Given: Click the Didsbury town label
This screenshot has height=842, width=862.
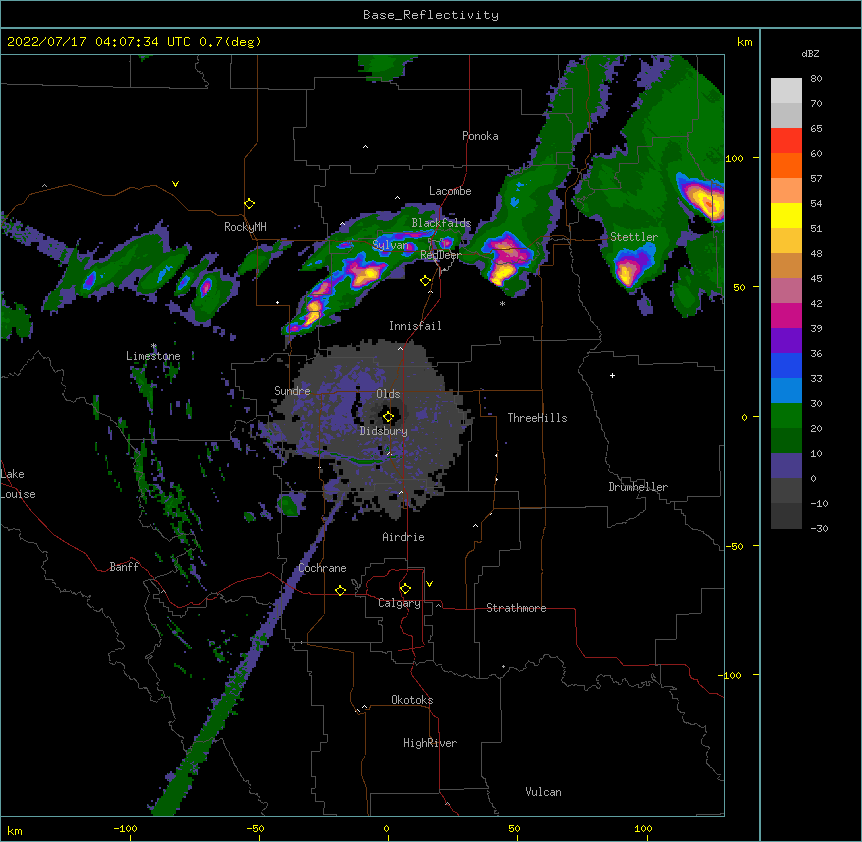Looking at the screenshot, I should [x=384, y=431].
